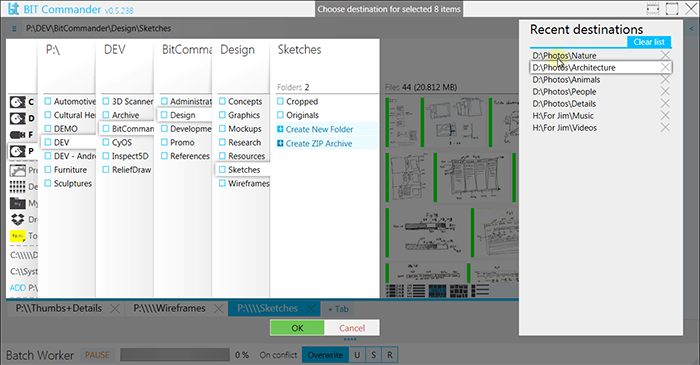
Task: Switch to the P:\\Thumbs+Details tab
Action: [58, 308]
